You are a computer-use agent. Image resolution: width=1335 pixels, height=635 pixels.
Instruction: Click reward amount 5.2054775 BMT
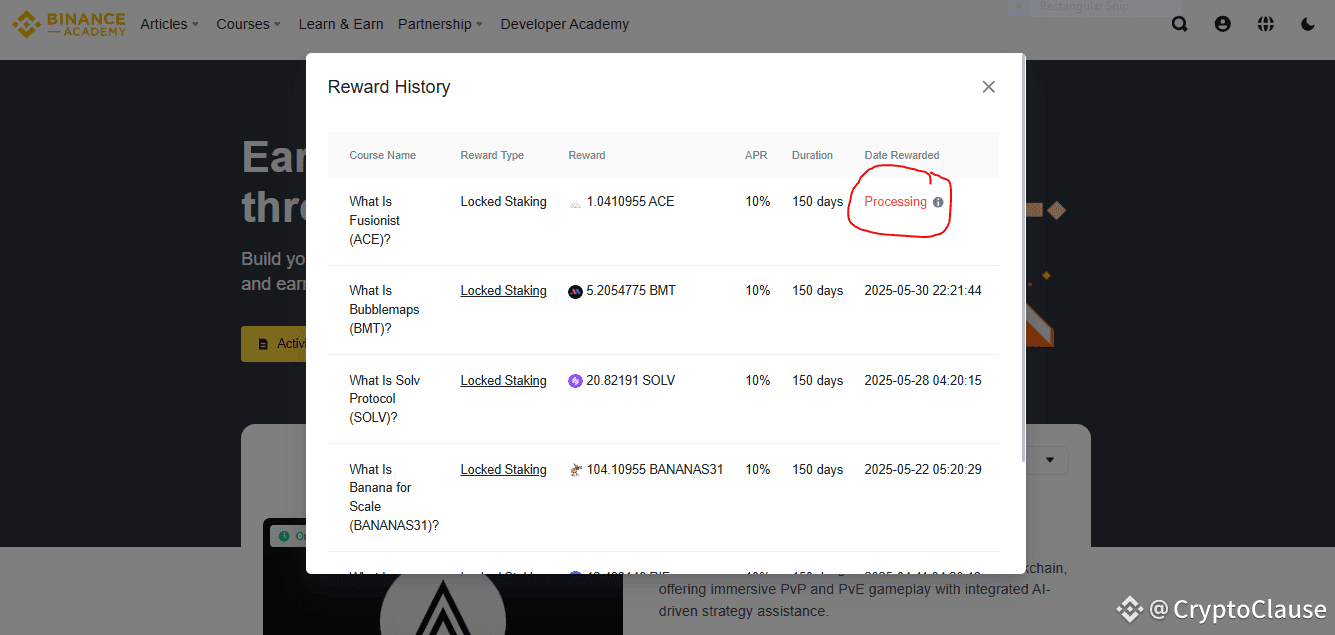click(x=631, y=291)
